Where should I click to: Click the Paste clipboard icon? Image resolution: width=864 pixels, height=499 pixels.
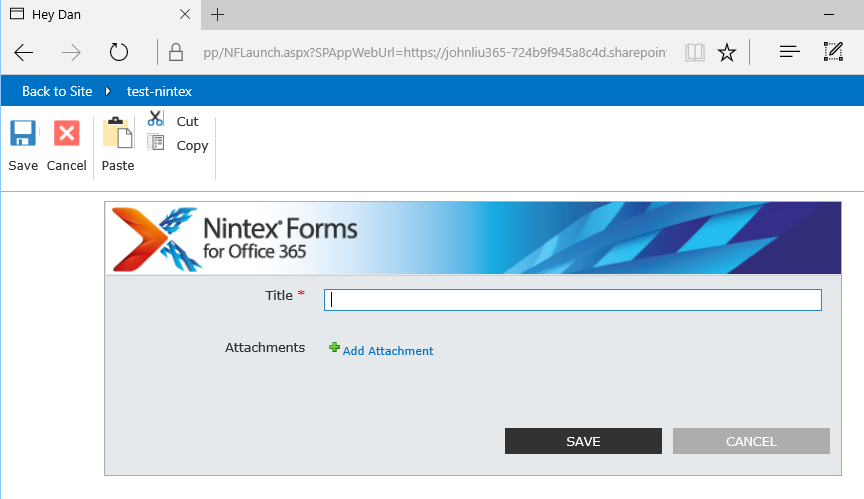point(118,134)
